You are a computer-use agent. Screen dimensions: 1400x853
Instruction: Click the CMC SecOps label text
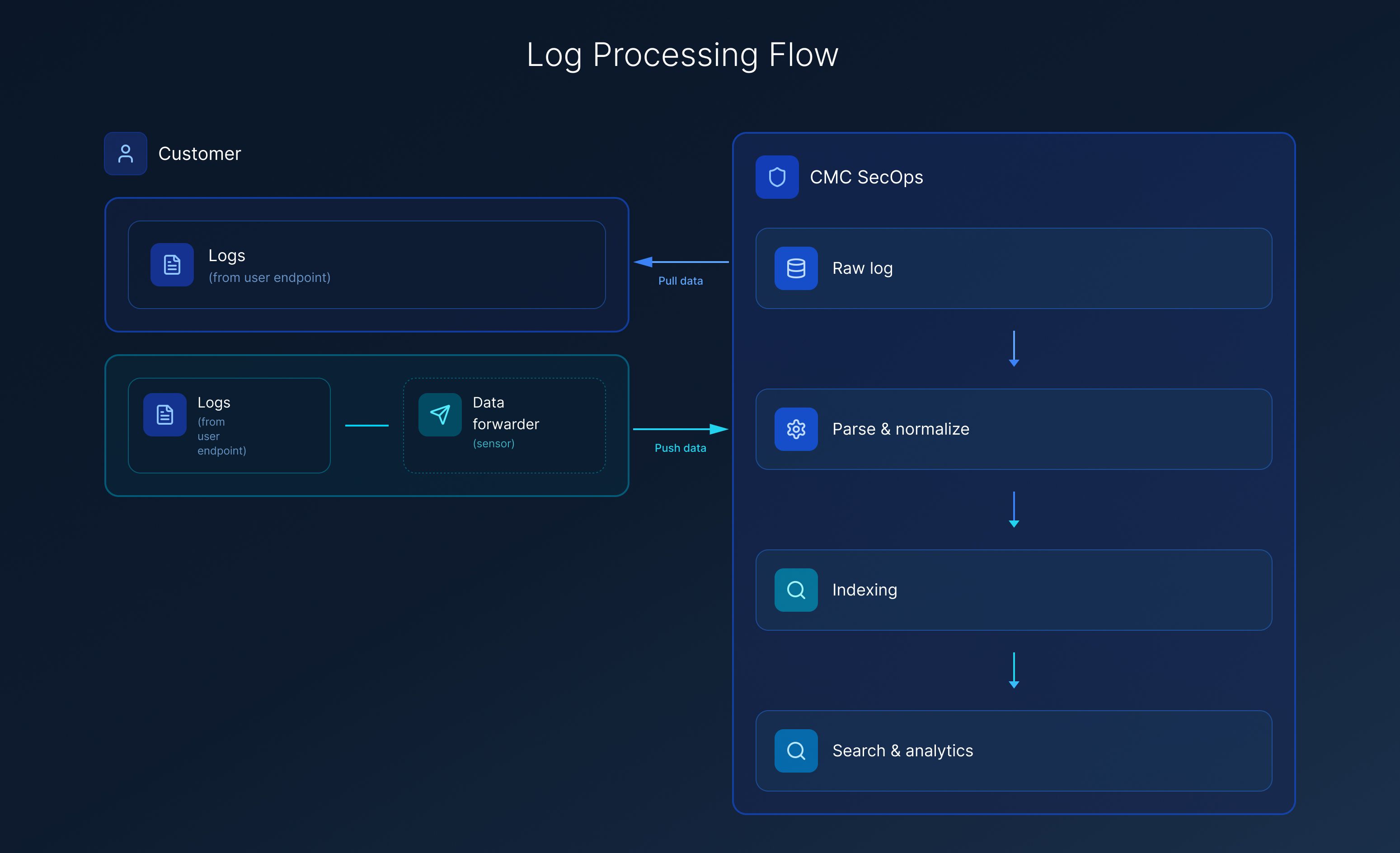coord(866,177)
